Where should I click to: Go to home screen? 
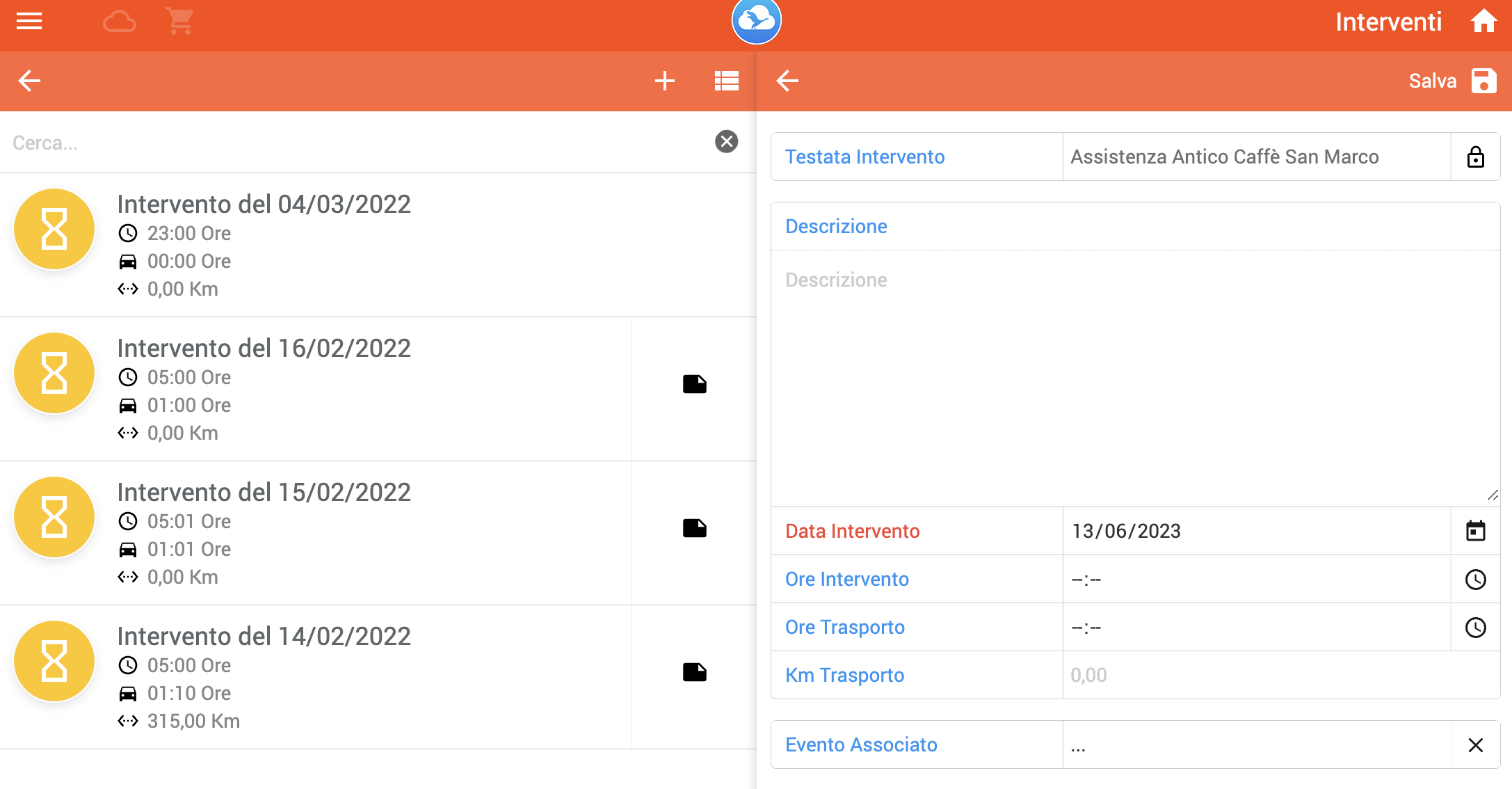1483,22
